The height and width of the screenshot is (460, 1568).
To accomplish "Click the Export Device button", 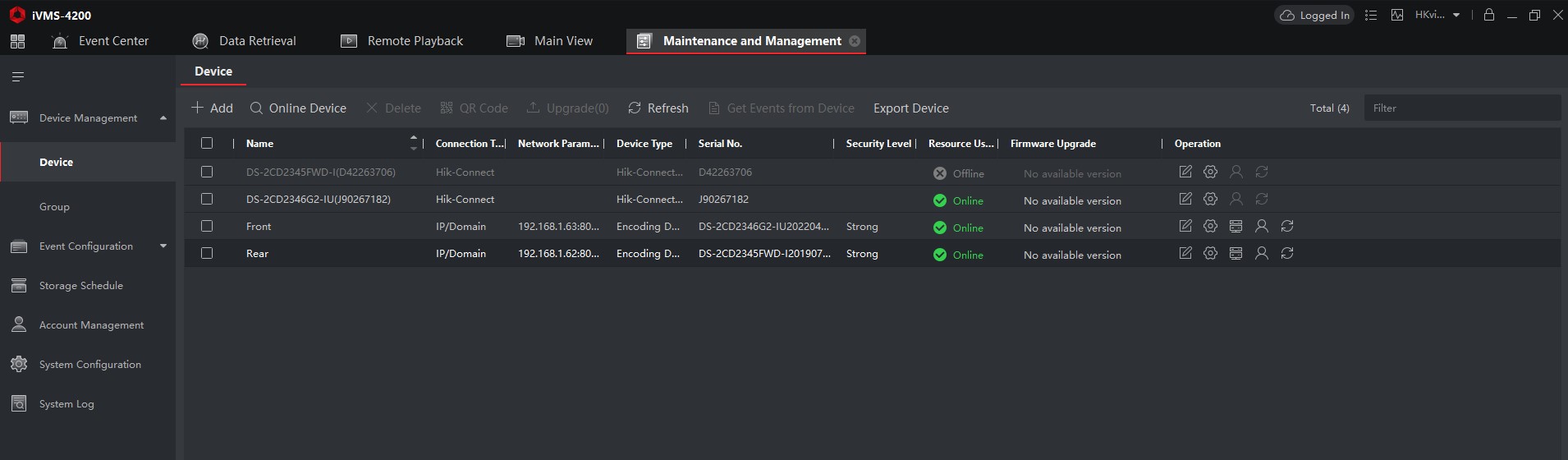I will click(910, 108).
